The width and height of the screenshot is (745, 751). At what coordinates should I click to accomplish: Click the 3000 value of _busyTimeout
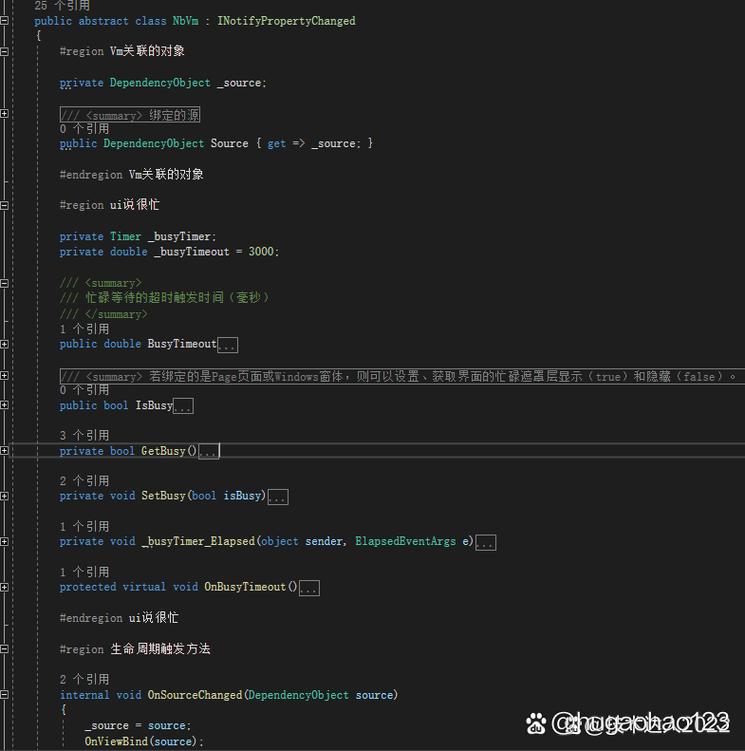[261, 251]
